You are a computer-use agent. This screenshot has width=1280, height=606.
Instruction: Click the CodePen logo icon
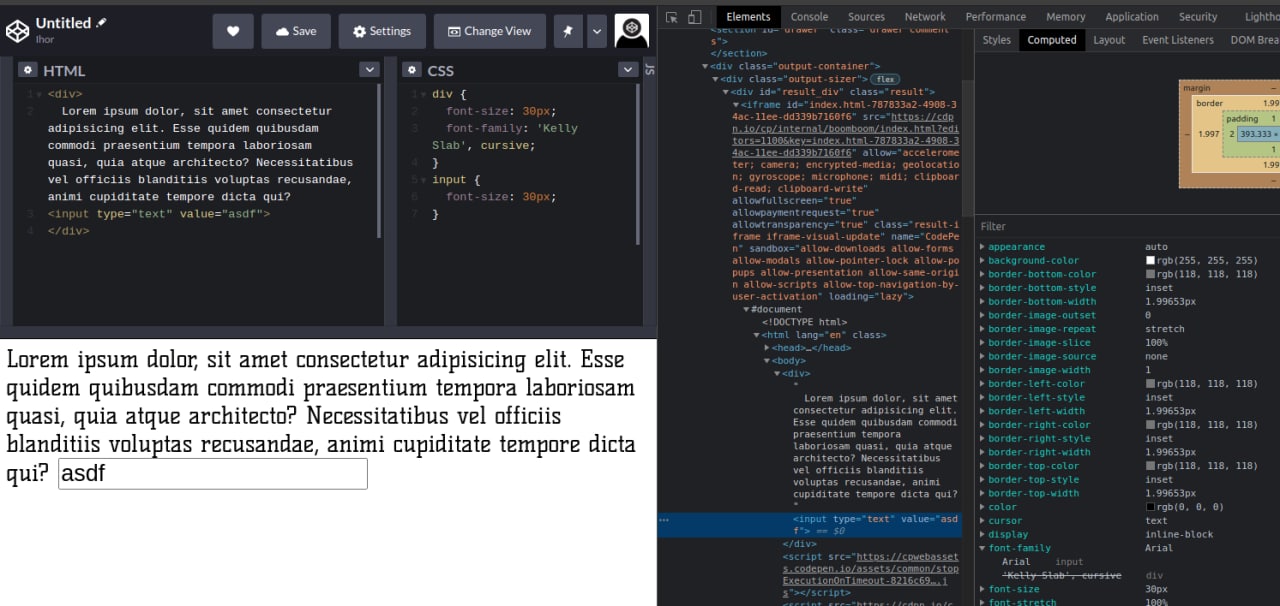tap(18, 31)
